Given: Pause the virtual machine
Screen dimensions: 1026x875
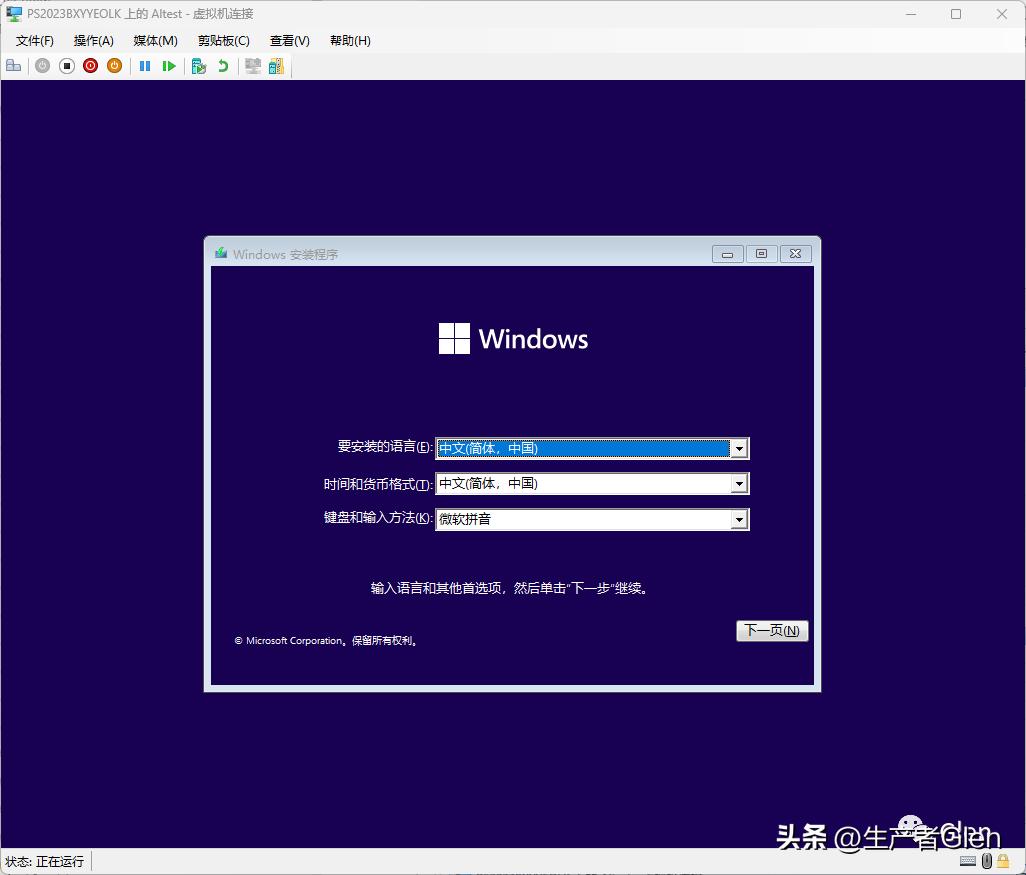Looking at the screenshot, I should (x=145, y=65).
